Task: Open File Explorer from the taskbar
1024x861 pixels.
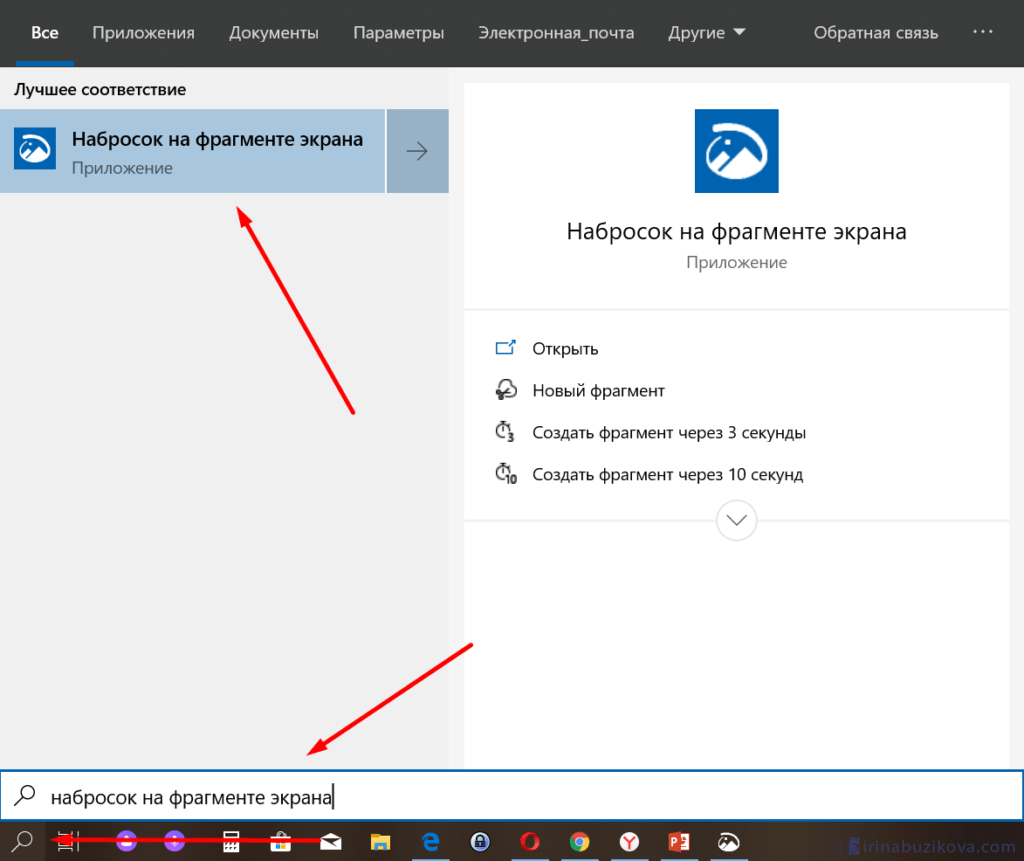Action: pyautogui.click(x=380, y=842)
